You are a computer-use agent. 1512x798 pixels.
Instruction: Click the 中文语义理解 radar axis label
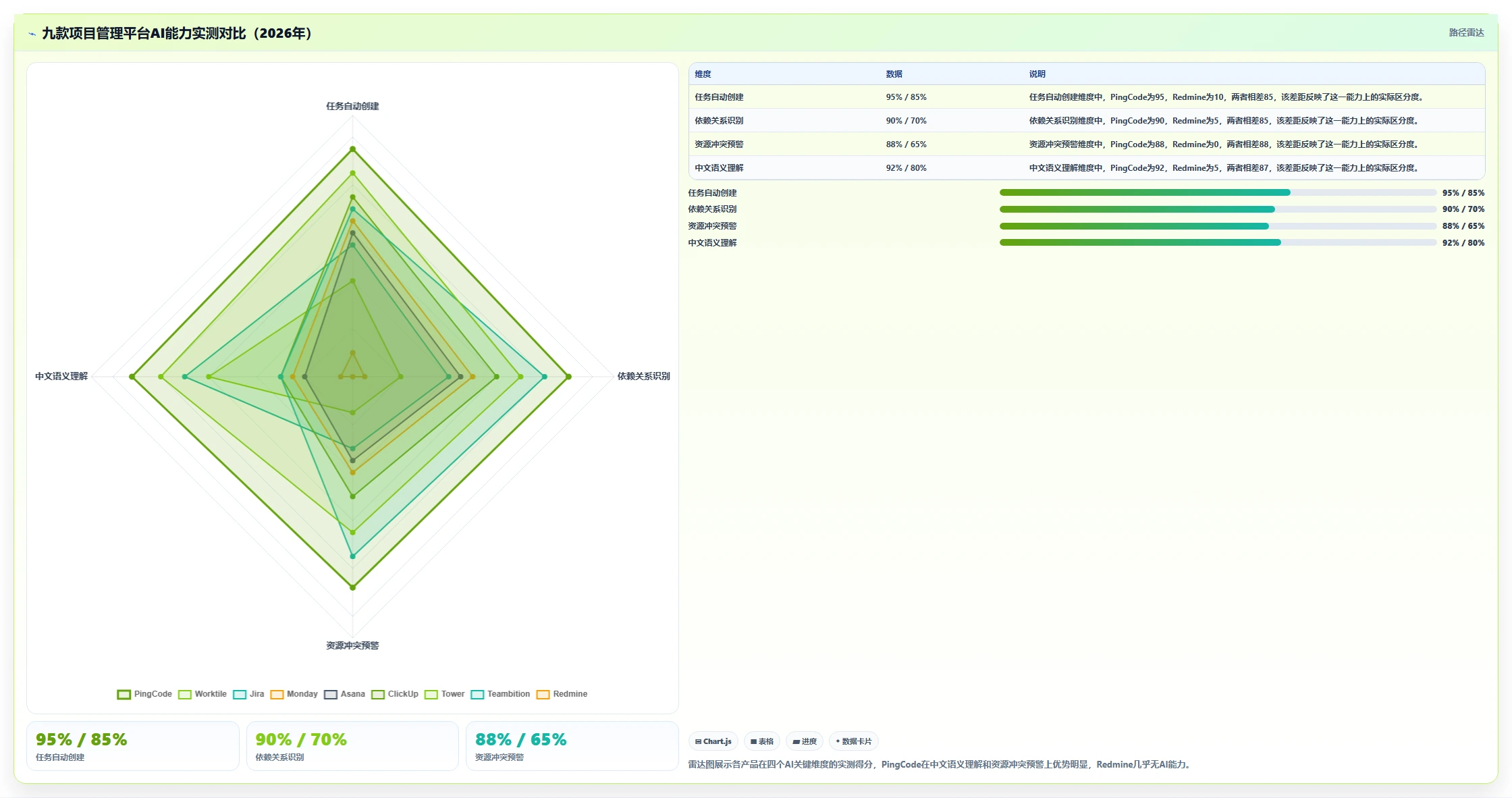click(x=61, y=376)
